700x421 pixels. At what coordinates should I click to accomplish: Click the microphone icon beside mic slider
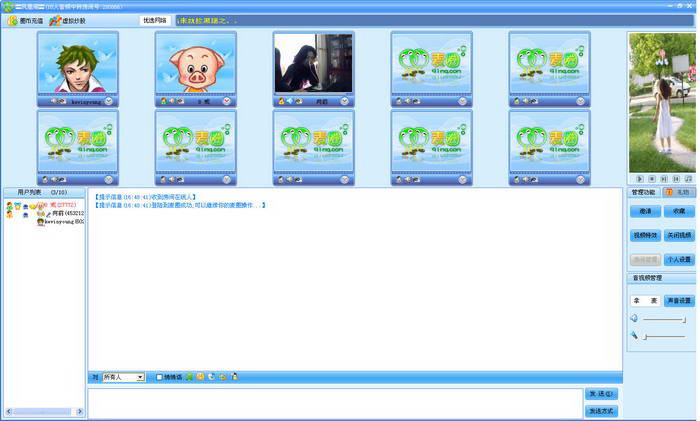pyautogui.click(x=634, y=335)
